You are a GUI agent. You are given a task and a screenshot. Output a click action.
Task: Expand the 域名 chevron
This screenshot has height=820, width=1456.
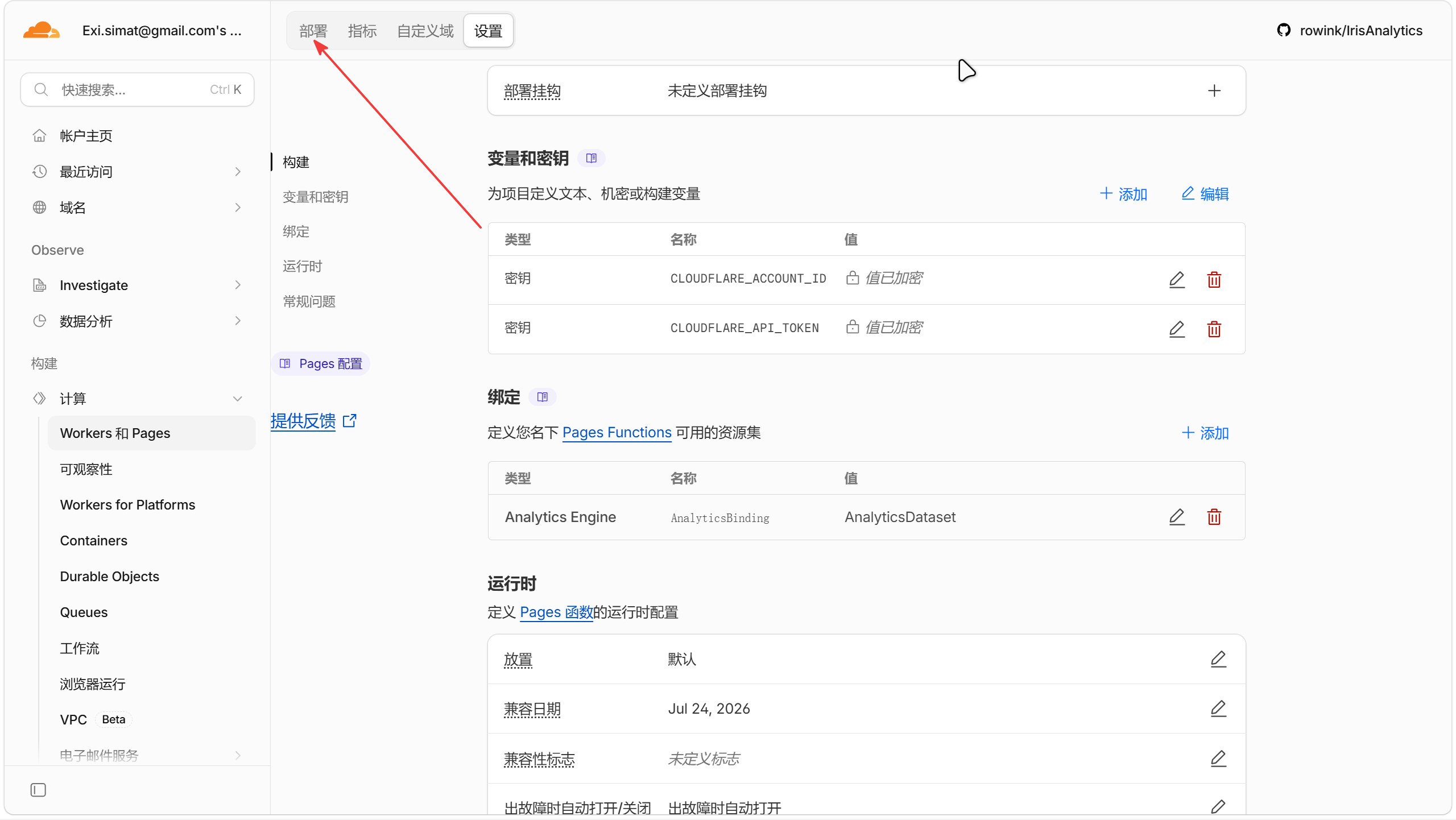[x=238, y=207]
